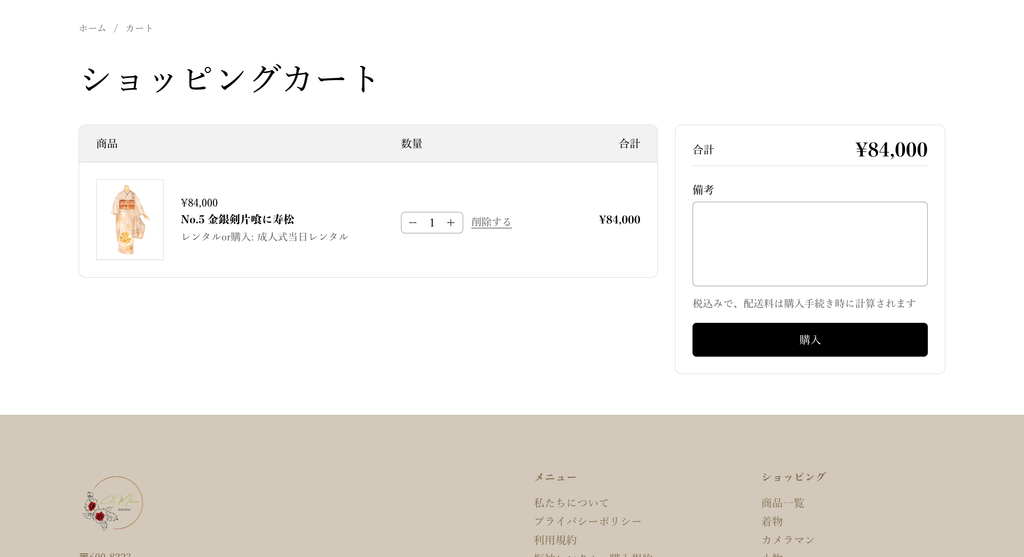Focus the 備考 notes text area
This screenshot has width=1024, height=557.
coord(809,244)
